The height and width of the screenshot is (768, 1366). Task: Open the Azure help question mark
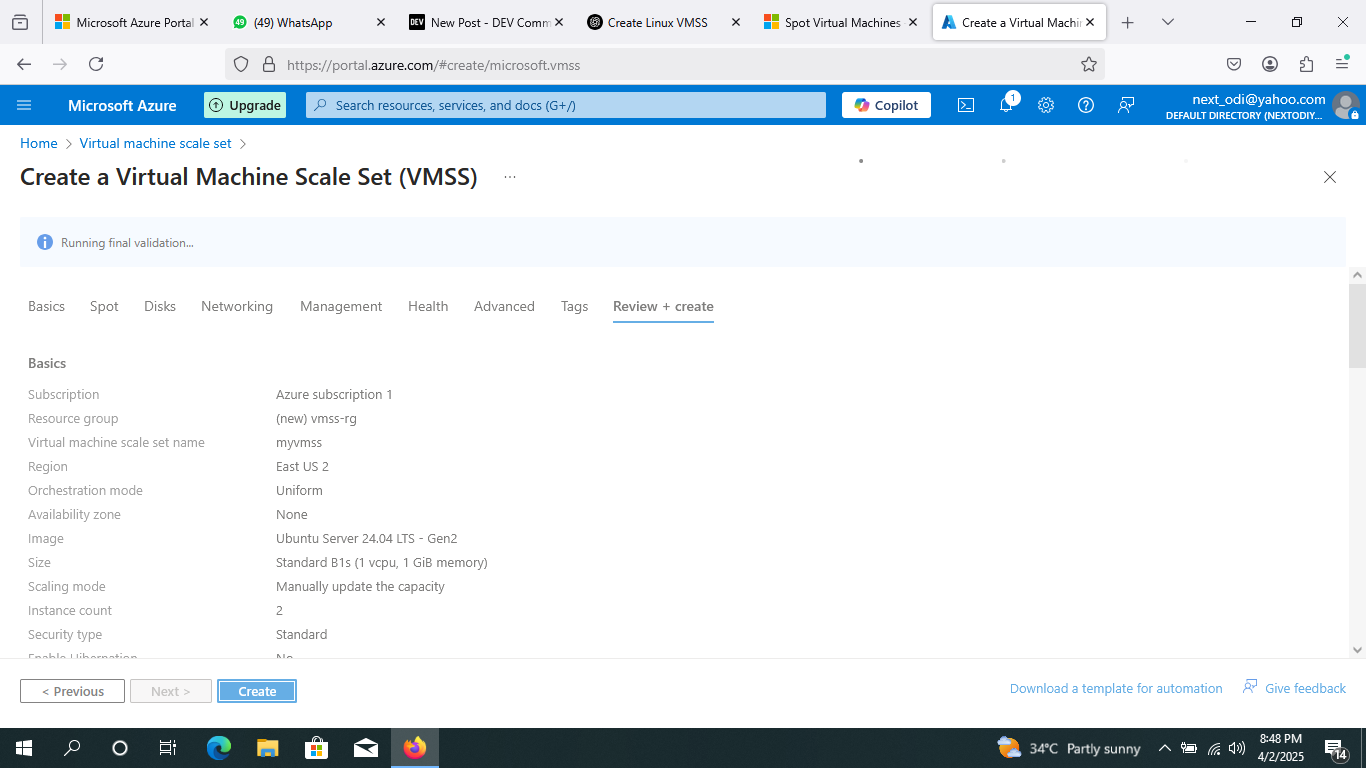pyautogui.click(x=1086, y=105)
